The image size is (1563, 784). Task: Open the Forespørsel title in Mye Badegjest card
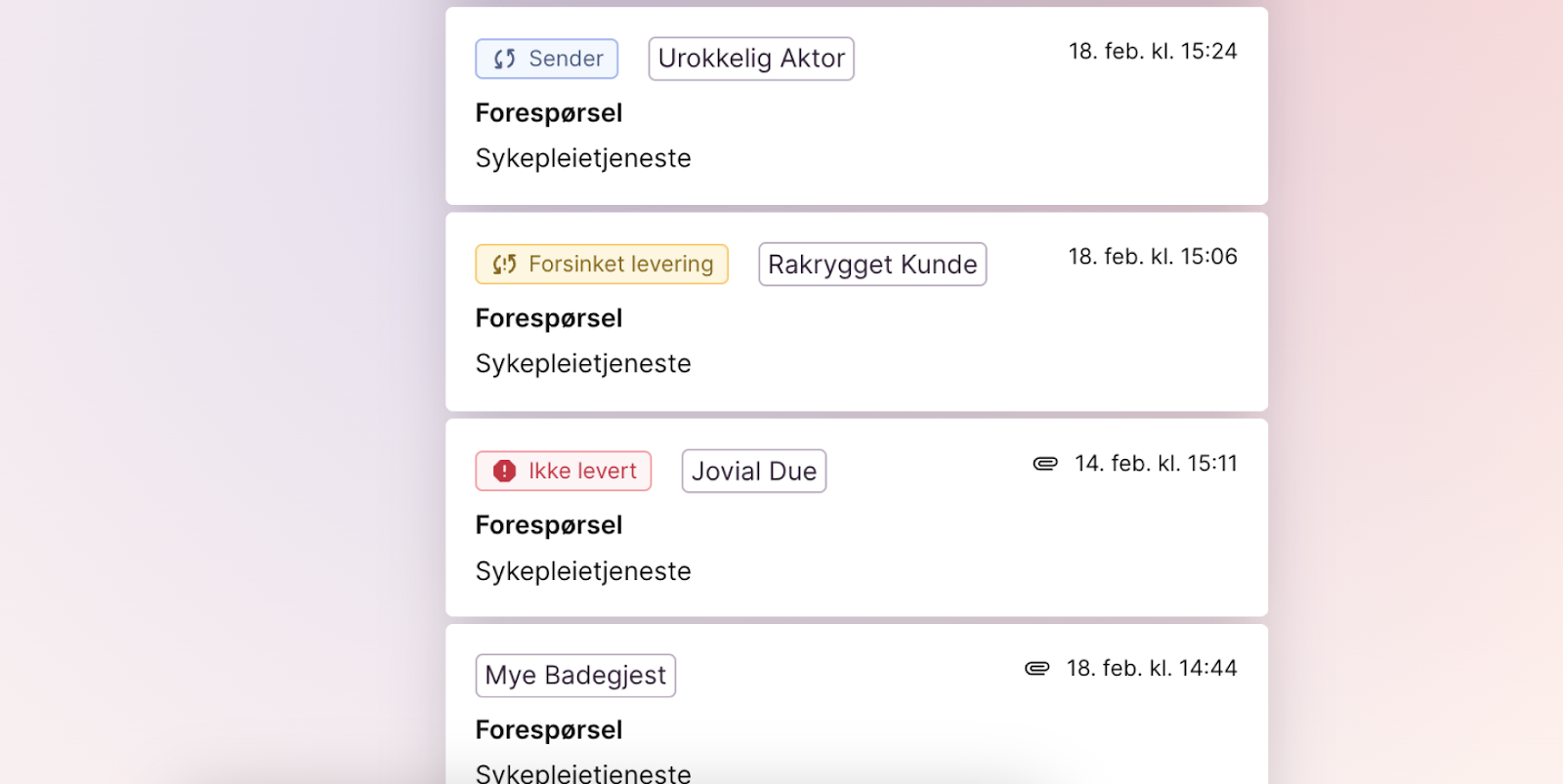(549, 730)
